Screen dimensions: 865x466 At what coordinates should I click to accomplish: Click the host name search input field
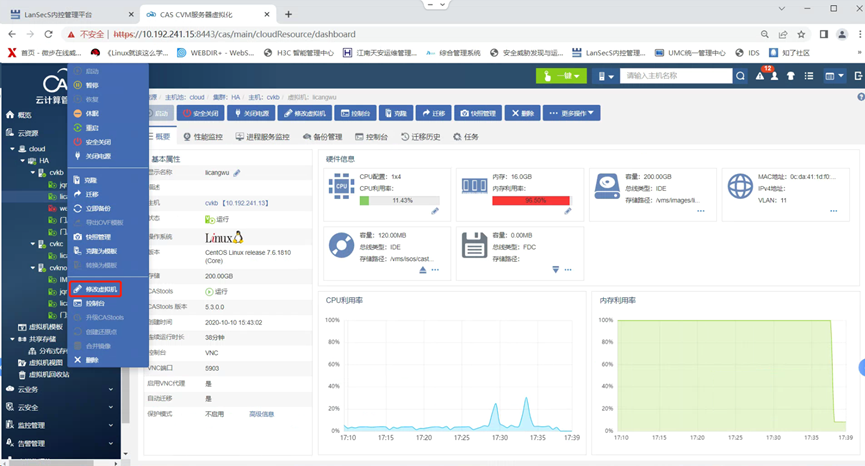point(674,76)
